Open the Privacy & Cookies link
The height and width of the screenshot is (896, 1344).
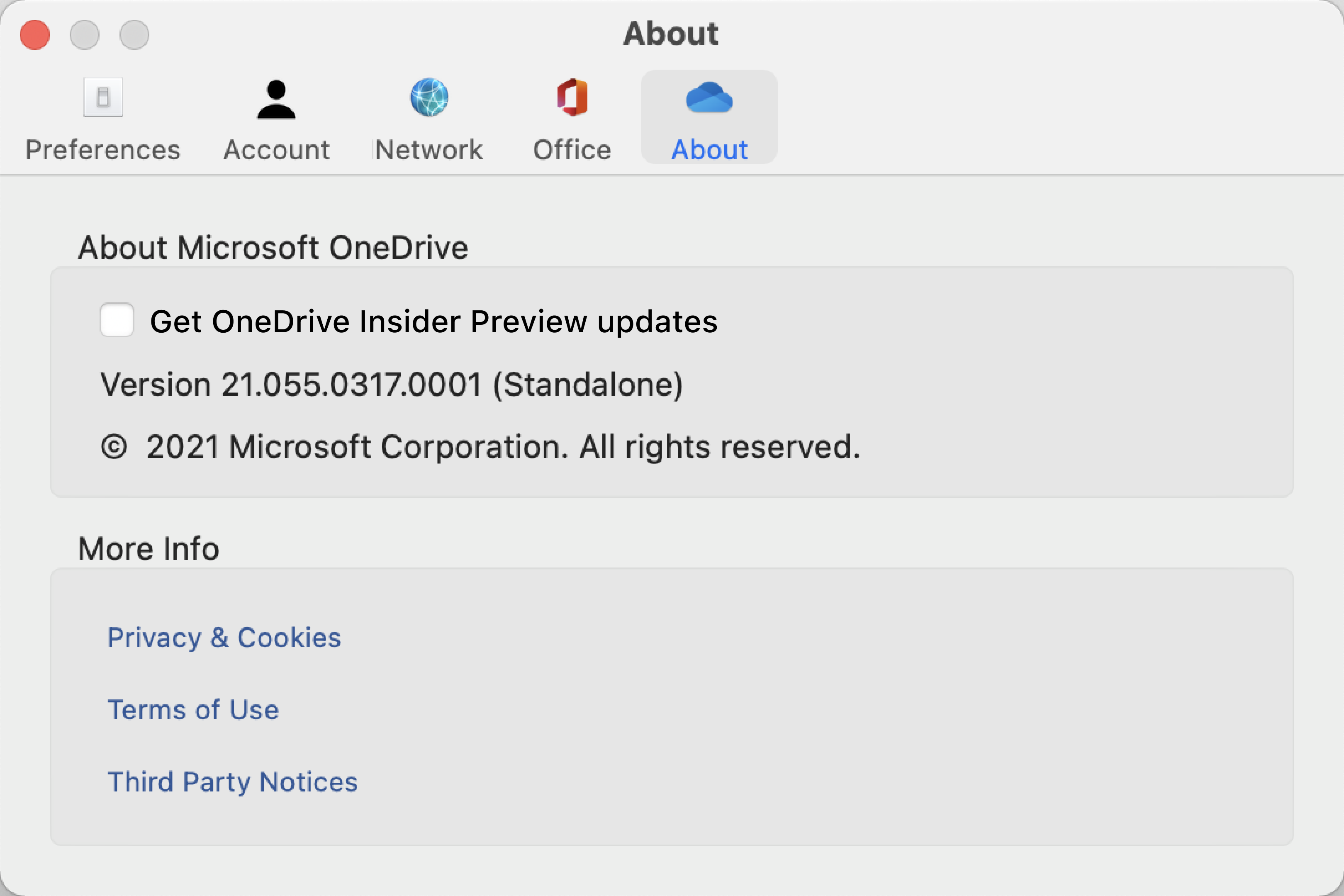224,638
